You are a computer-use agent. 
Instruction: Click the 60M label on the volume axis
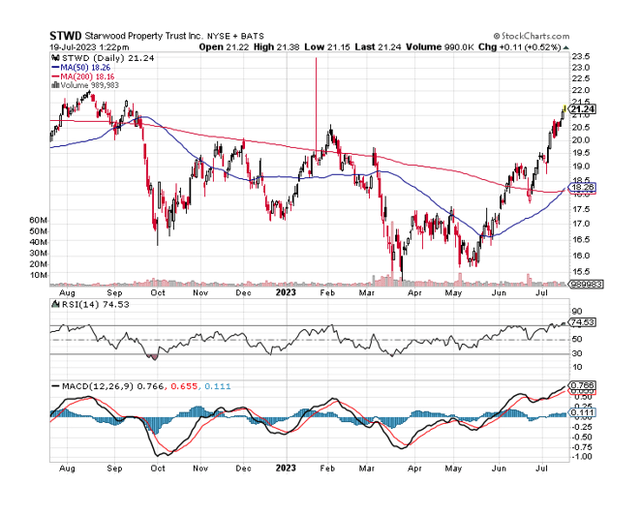(x=38, y=220)
